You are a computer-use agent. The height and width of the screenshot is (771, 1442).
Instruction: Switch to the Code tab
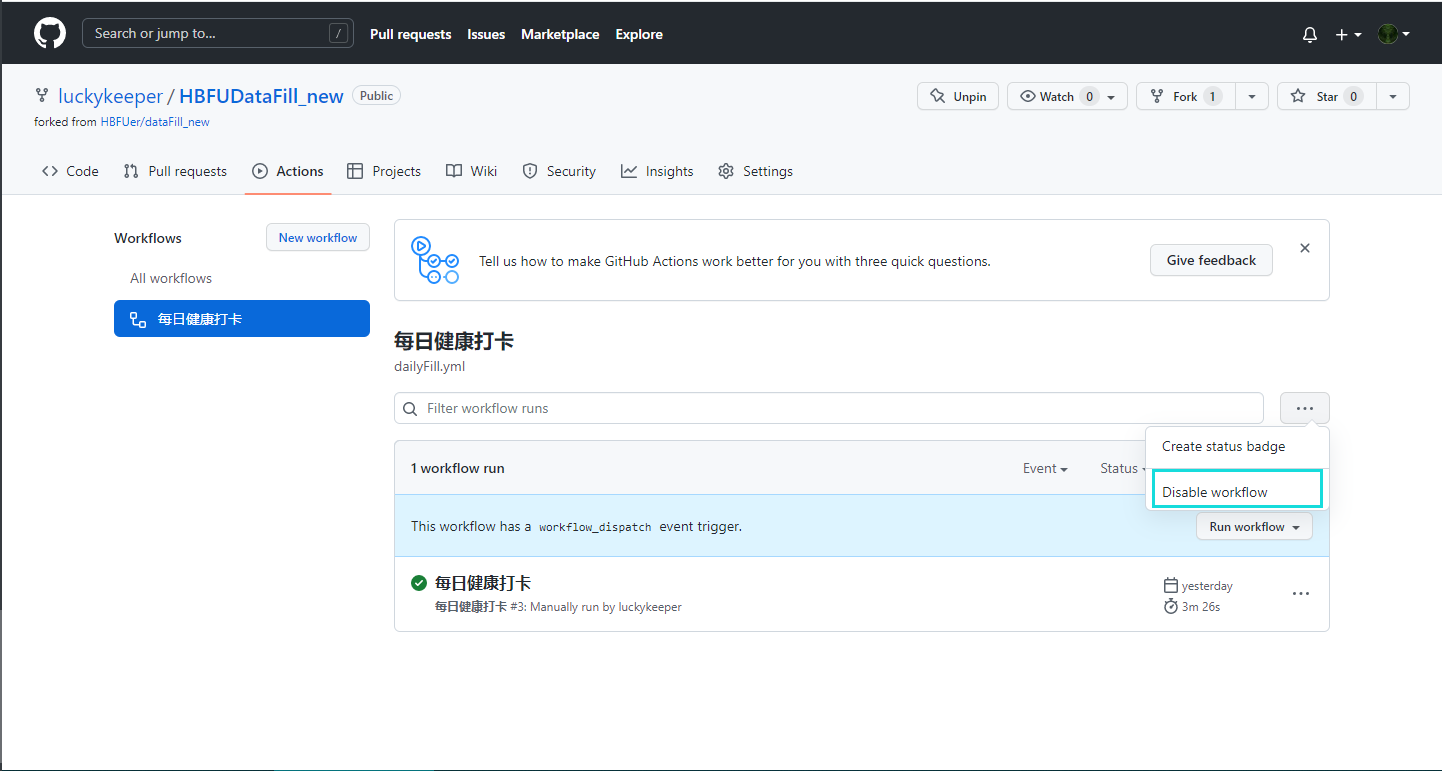coord(70,171)
